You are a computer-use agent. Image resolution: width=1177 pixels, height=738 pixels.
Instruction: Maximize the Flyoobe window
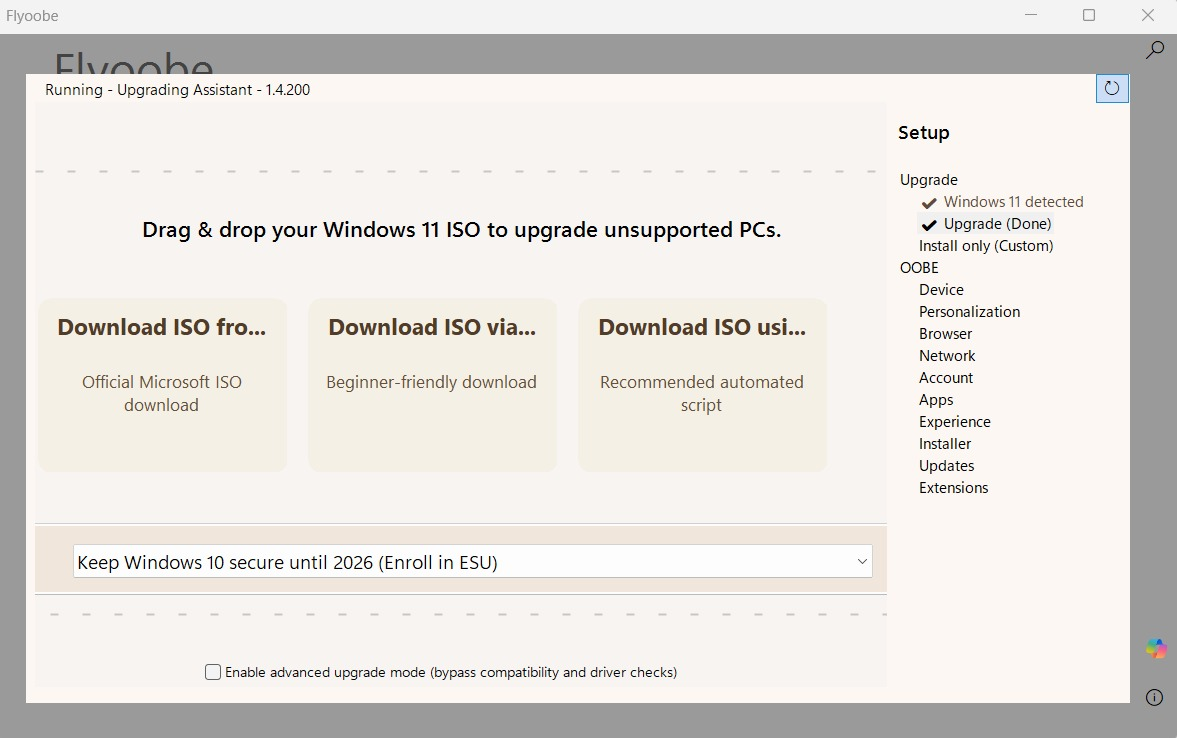coord(1088,15)
